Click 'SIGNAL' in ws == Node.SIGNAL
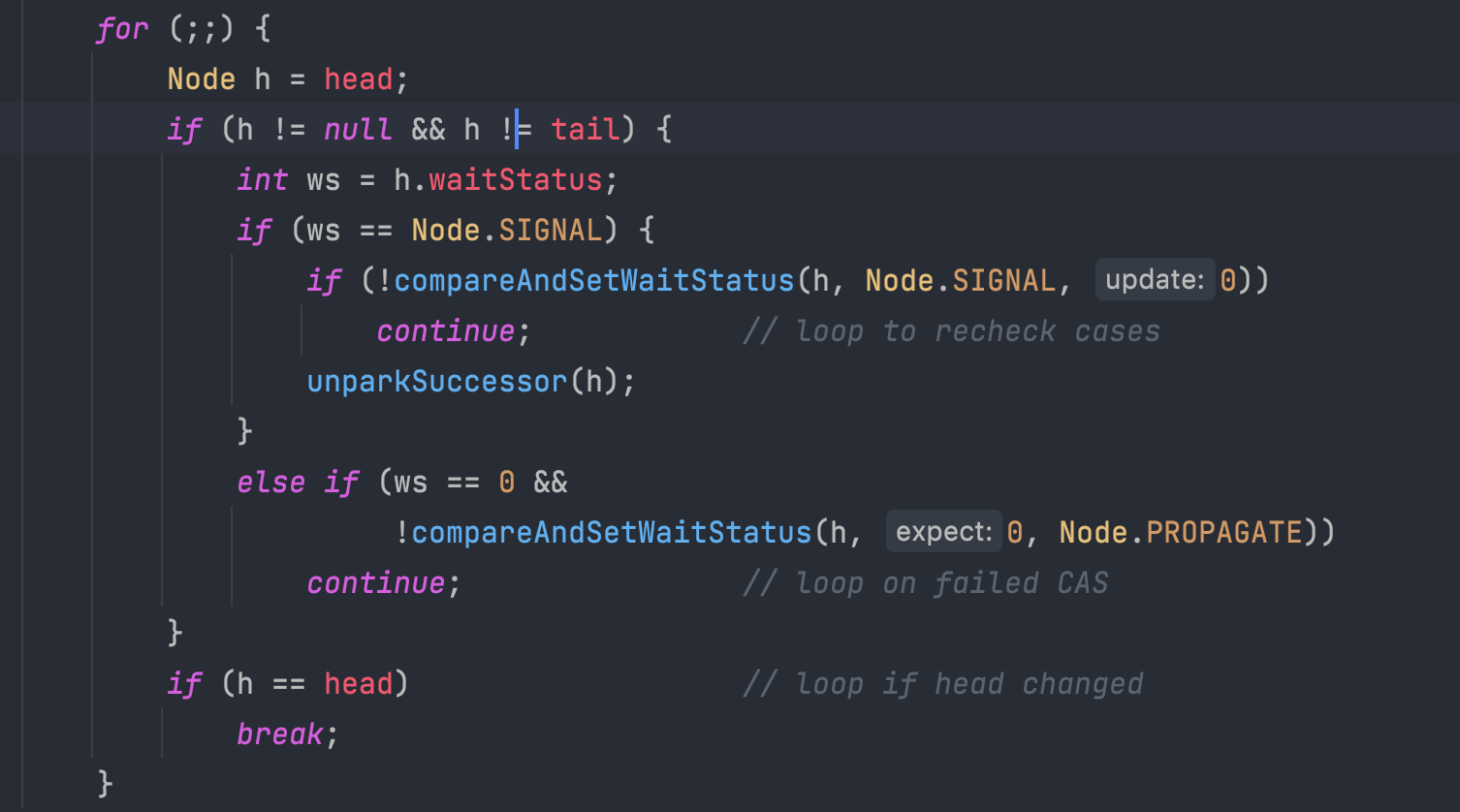Image resolution: width=1460 pixels, height=812 pixels. coord(551,231)
